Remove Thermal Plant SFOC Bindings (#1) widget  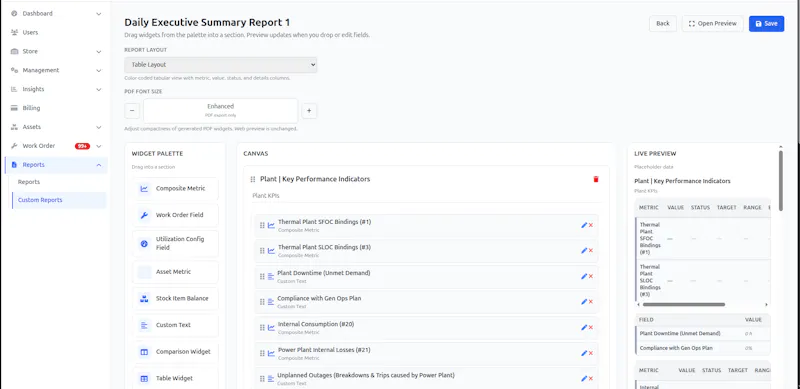pos(591,225)
